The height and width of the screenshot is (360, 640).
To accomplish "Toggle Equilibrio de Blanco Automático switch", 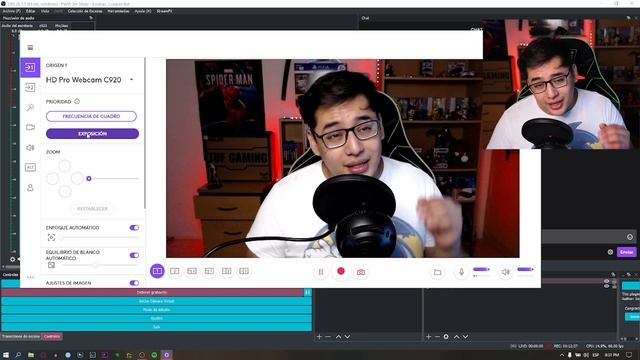I will (134, 255).
